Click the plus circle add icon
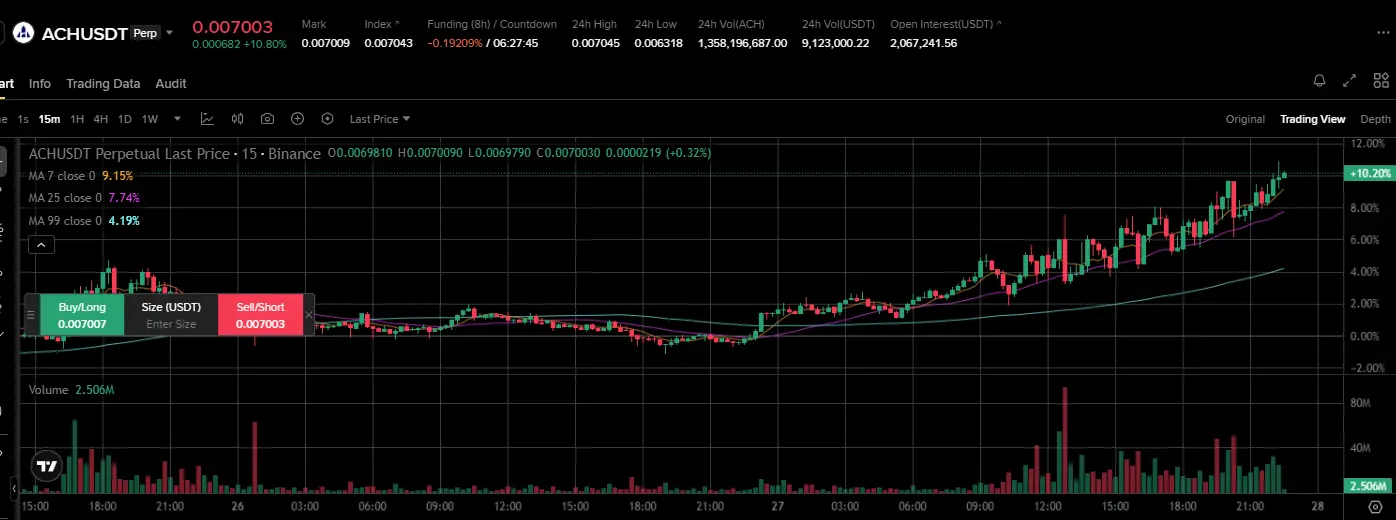Image resolution: width=1396 pixels, height=520 pixels. pos(297,119)
